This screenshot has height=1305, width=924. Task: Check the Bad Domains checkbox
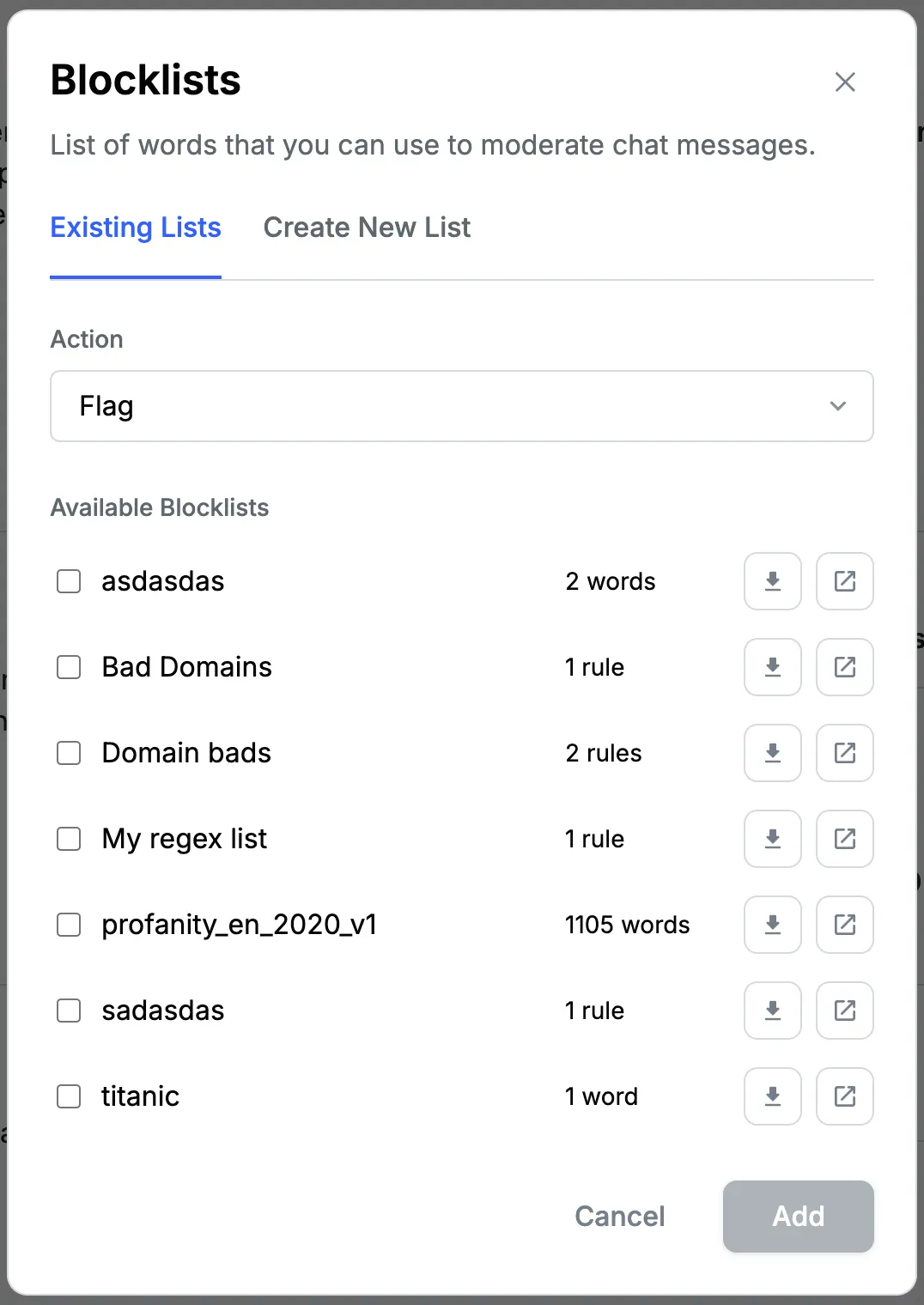click(68, 667)
